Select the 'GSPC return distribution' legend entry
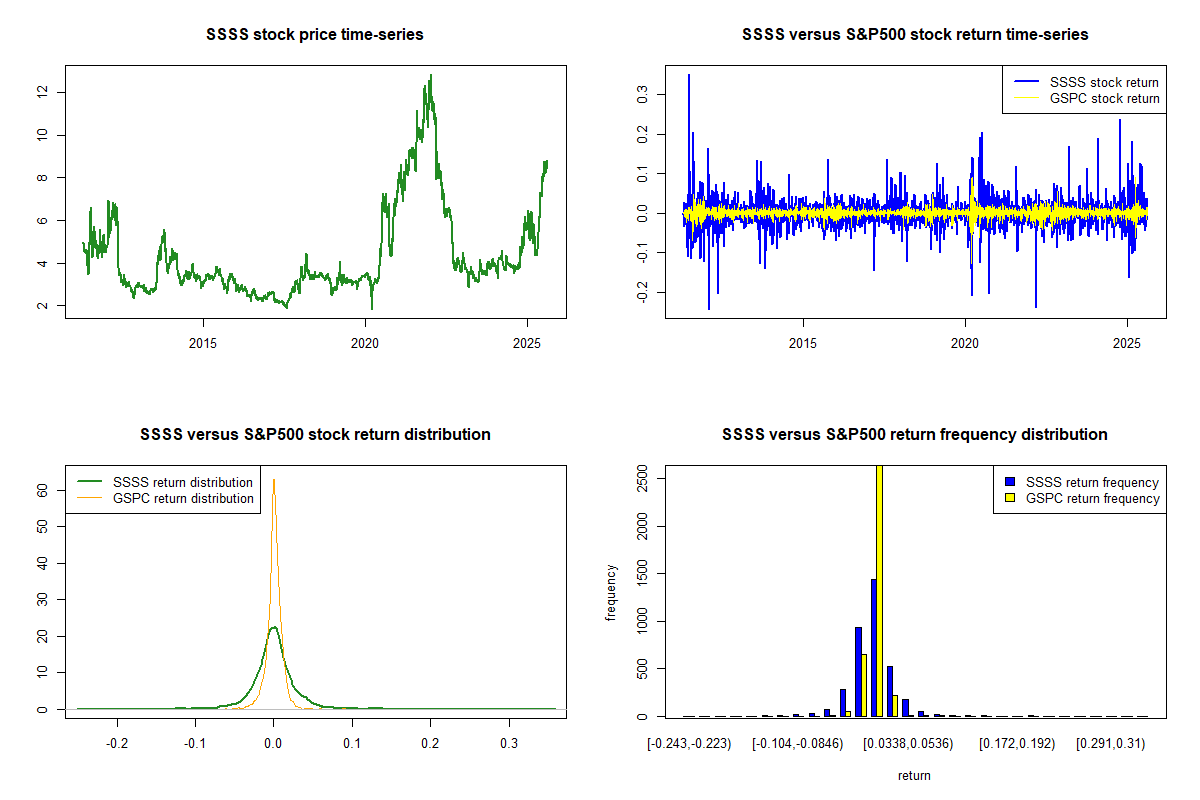1200x800 pixels. click(183, 498)
